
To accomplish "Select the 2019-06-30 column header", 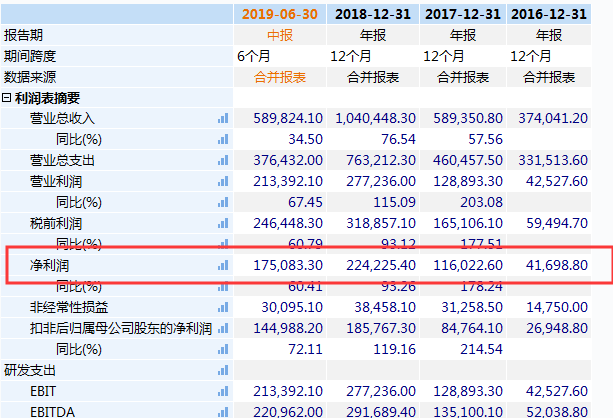I will [x=280, y=14].
